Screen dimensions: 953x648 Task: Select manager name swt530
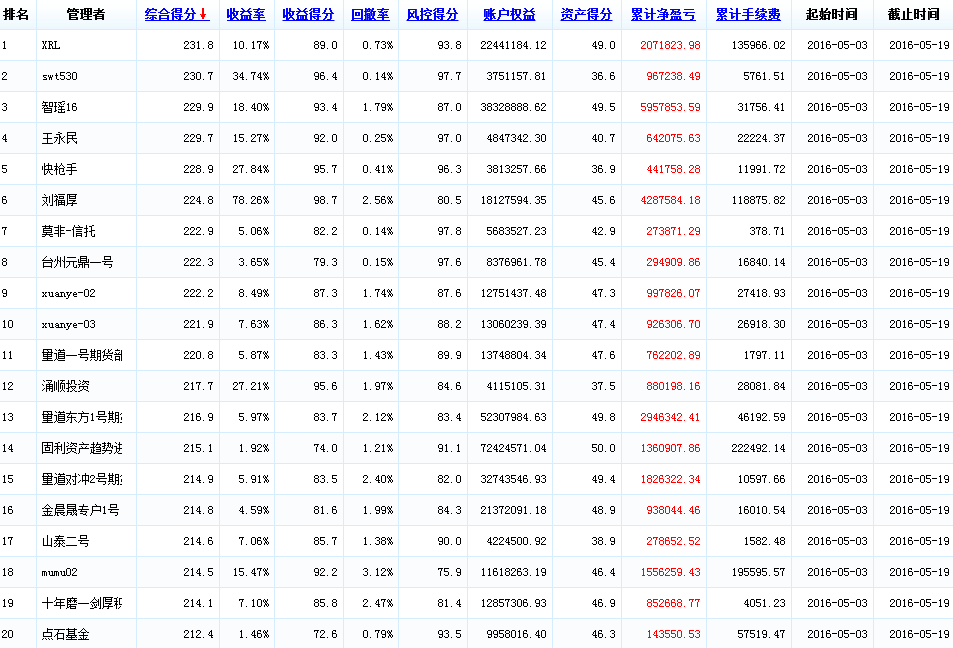point(60,77)
